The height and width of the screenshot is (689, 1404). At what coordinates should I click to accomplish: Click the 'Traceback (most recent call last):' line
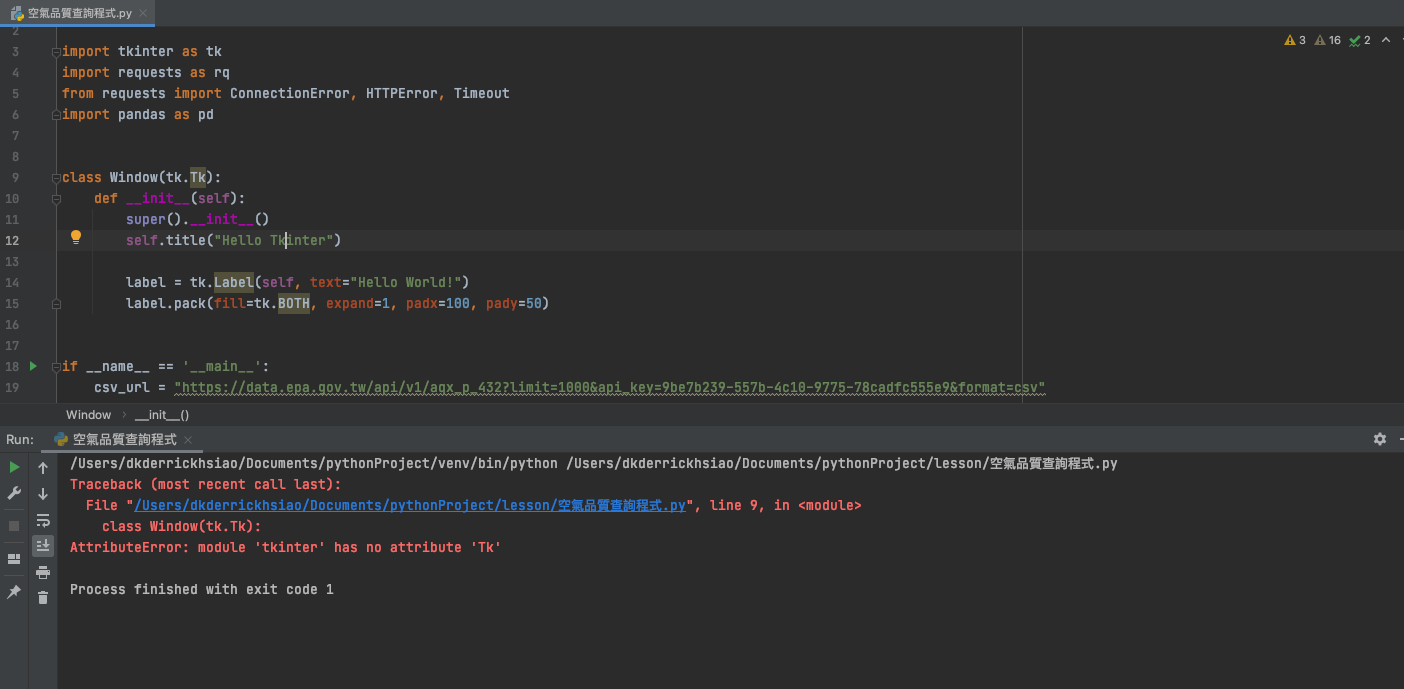pos(206,484)
